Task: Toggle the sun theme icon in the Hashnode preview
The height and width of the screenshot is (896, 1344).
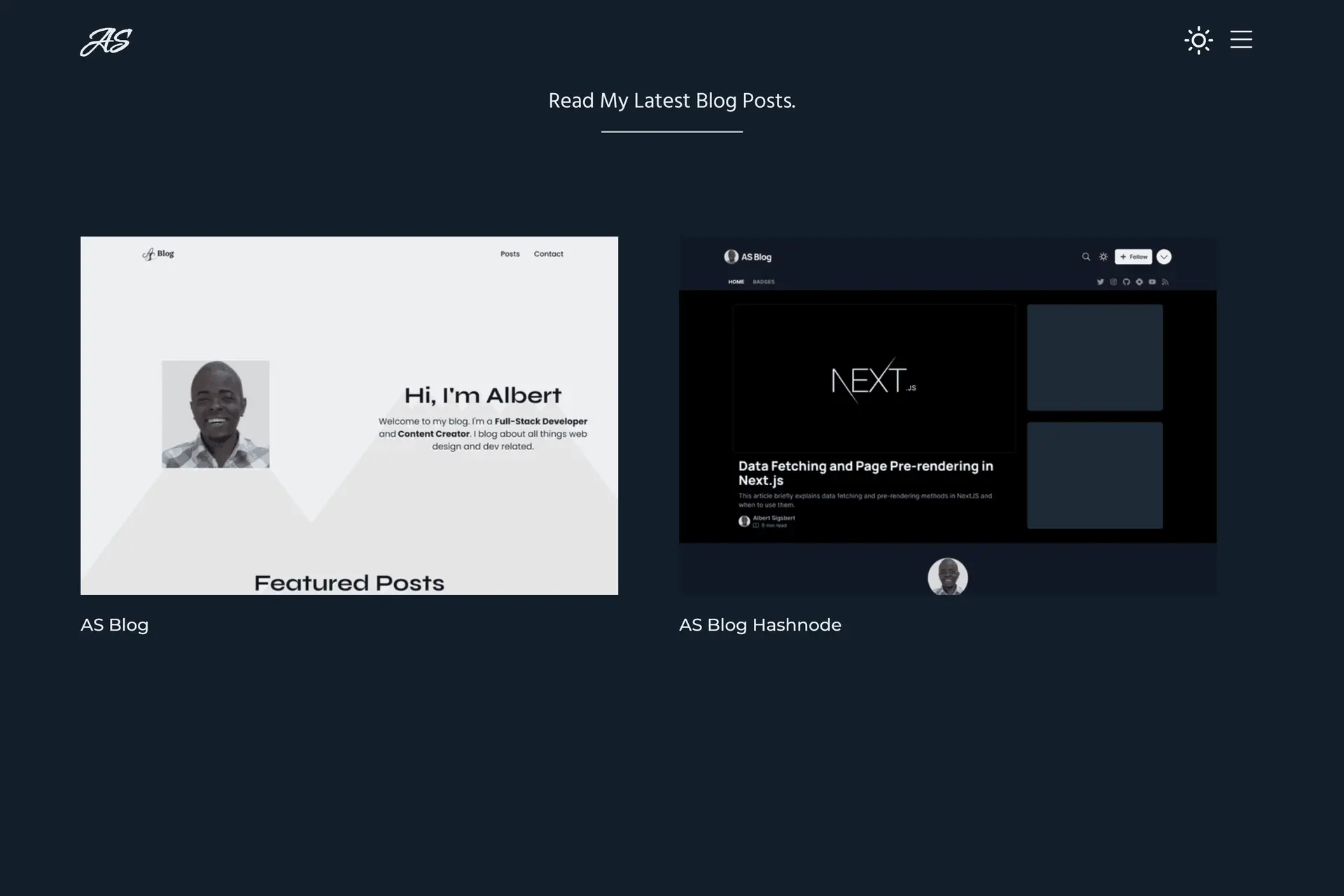Action: click(x=1103, y=257)
